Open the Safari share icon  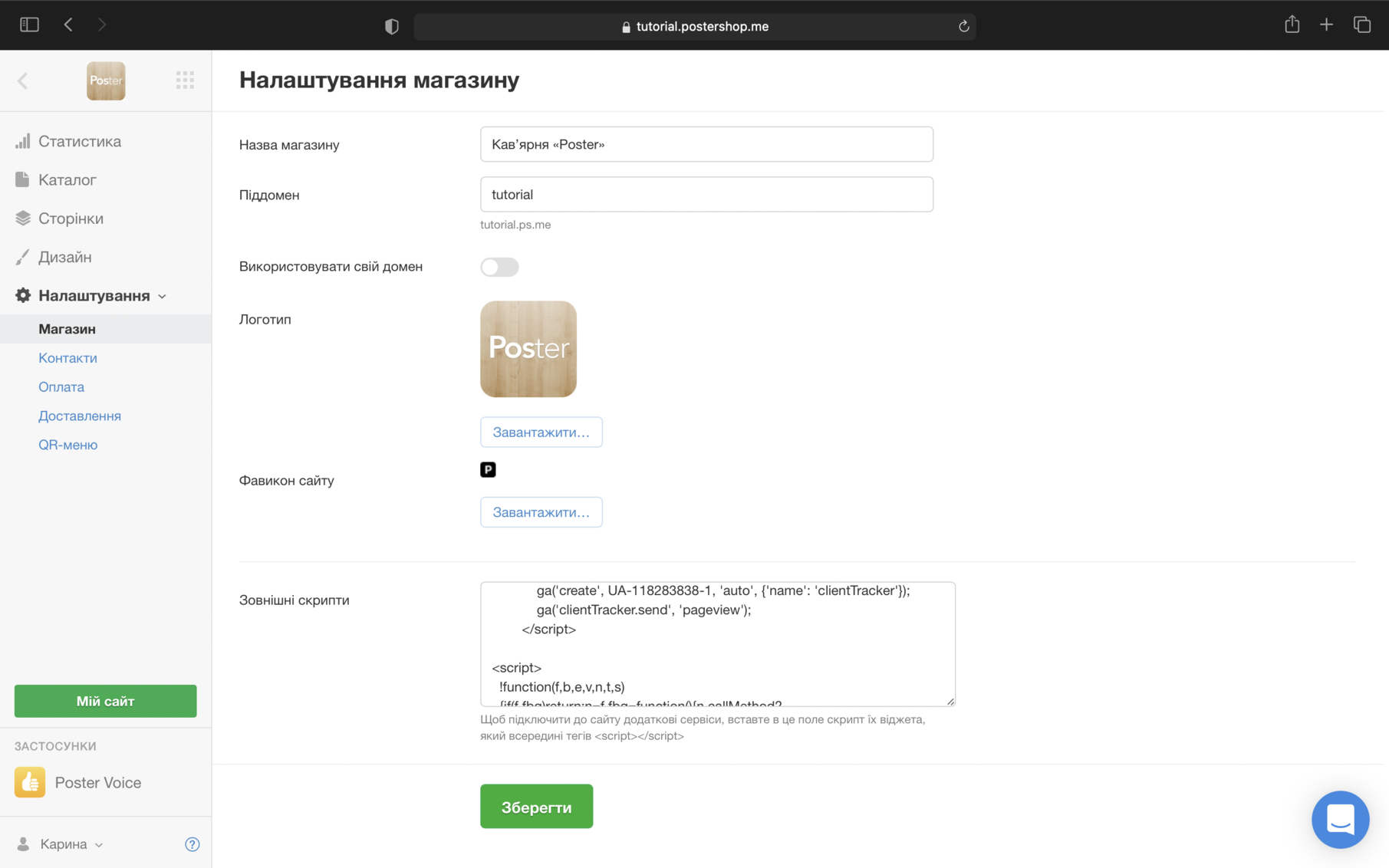tap(1292, 25)
